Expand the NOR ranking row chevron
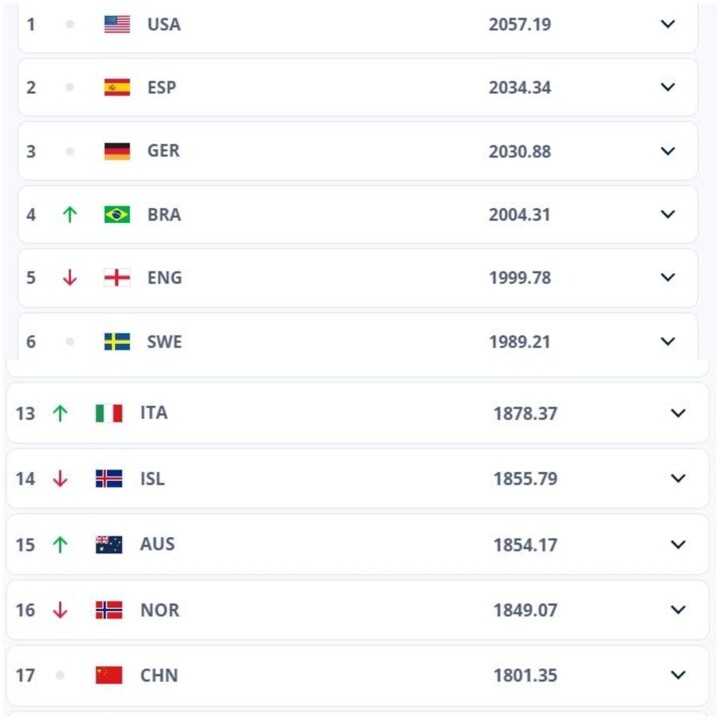The width and height of the screenshot is (720, 720). [678, 610]
